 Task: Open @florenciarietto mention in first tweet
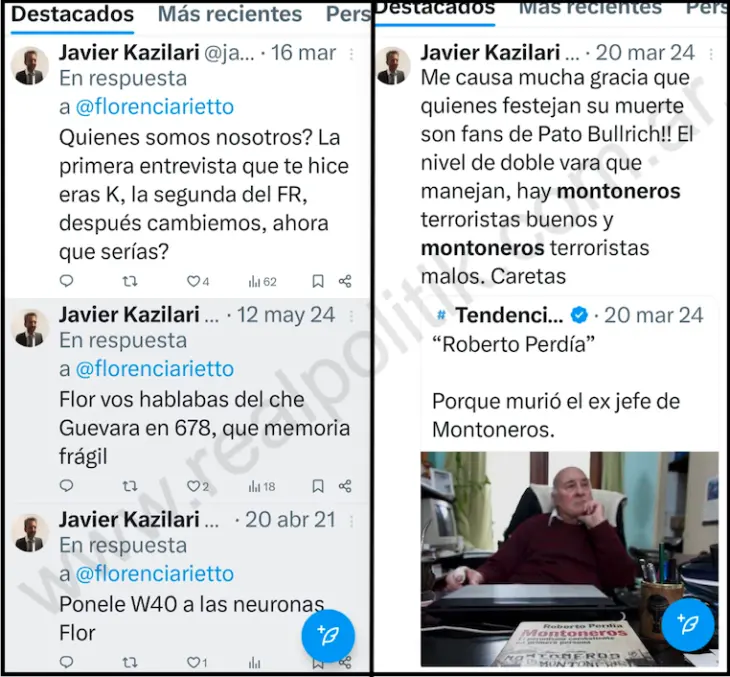[155, 107]
